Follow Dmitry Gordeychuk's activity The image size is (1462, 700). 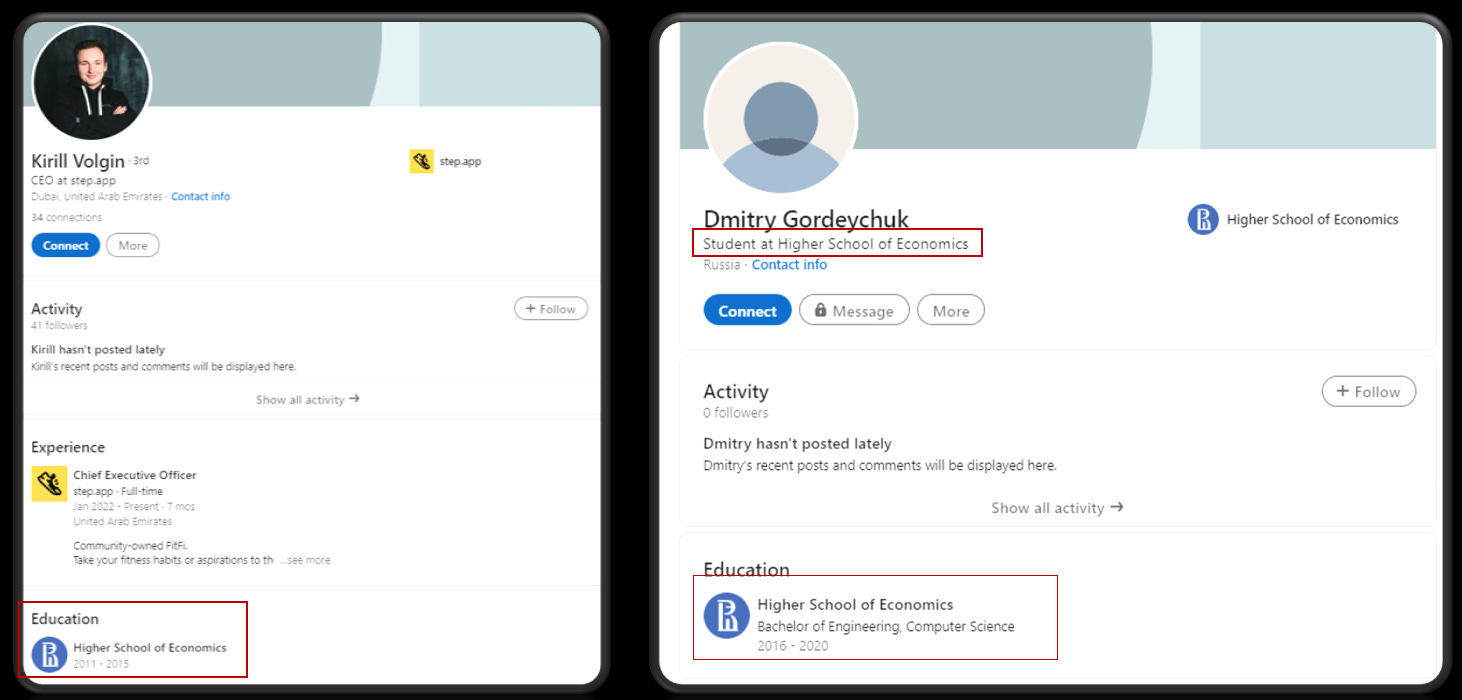tap(1369, 392)
